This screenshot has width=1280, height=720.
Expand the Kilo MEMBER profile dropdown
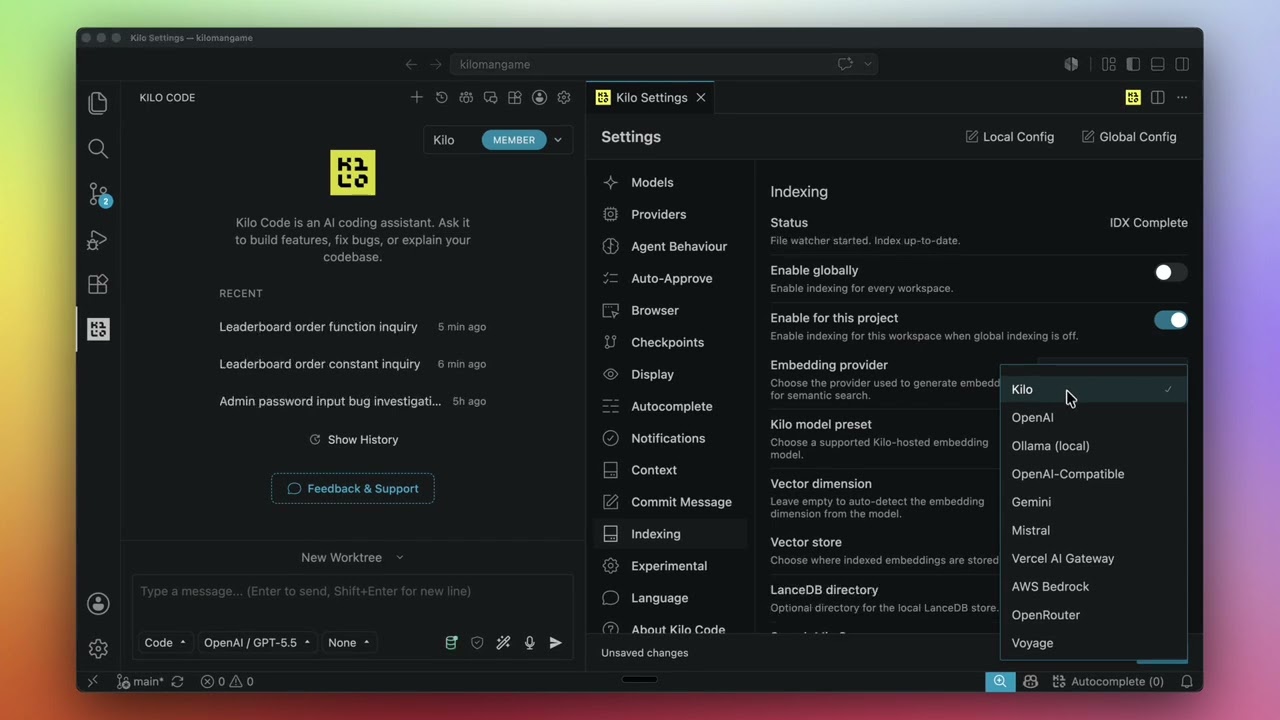(498, 140)
